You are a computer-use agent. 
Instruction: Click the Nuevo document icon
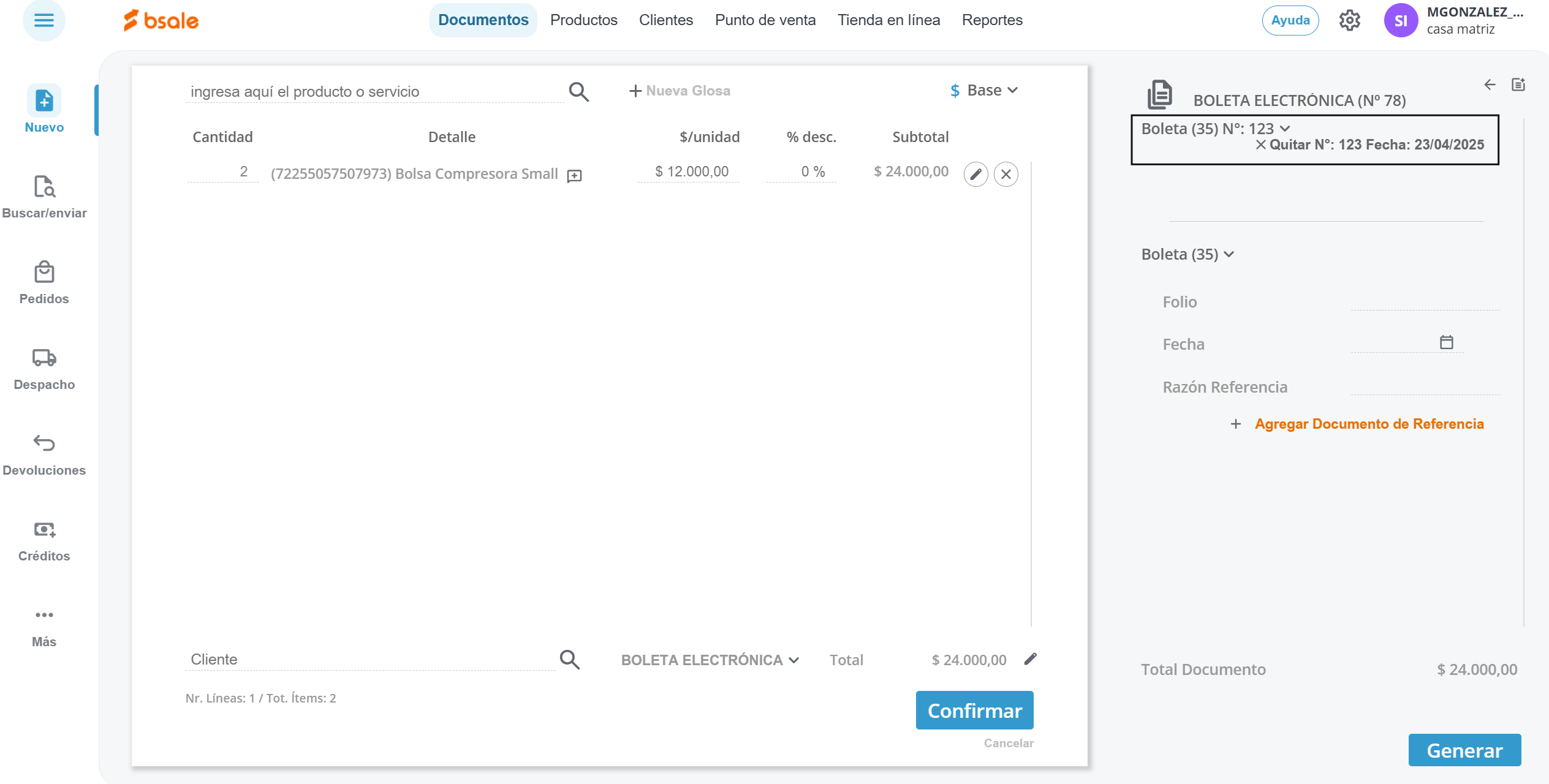44,101
